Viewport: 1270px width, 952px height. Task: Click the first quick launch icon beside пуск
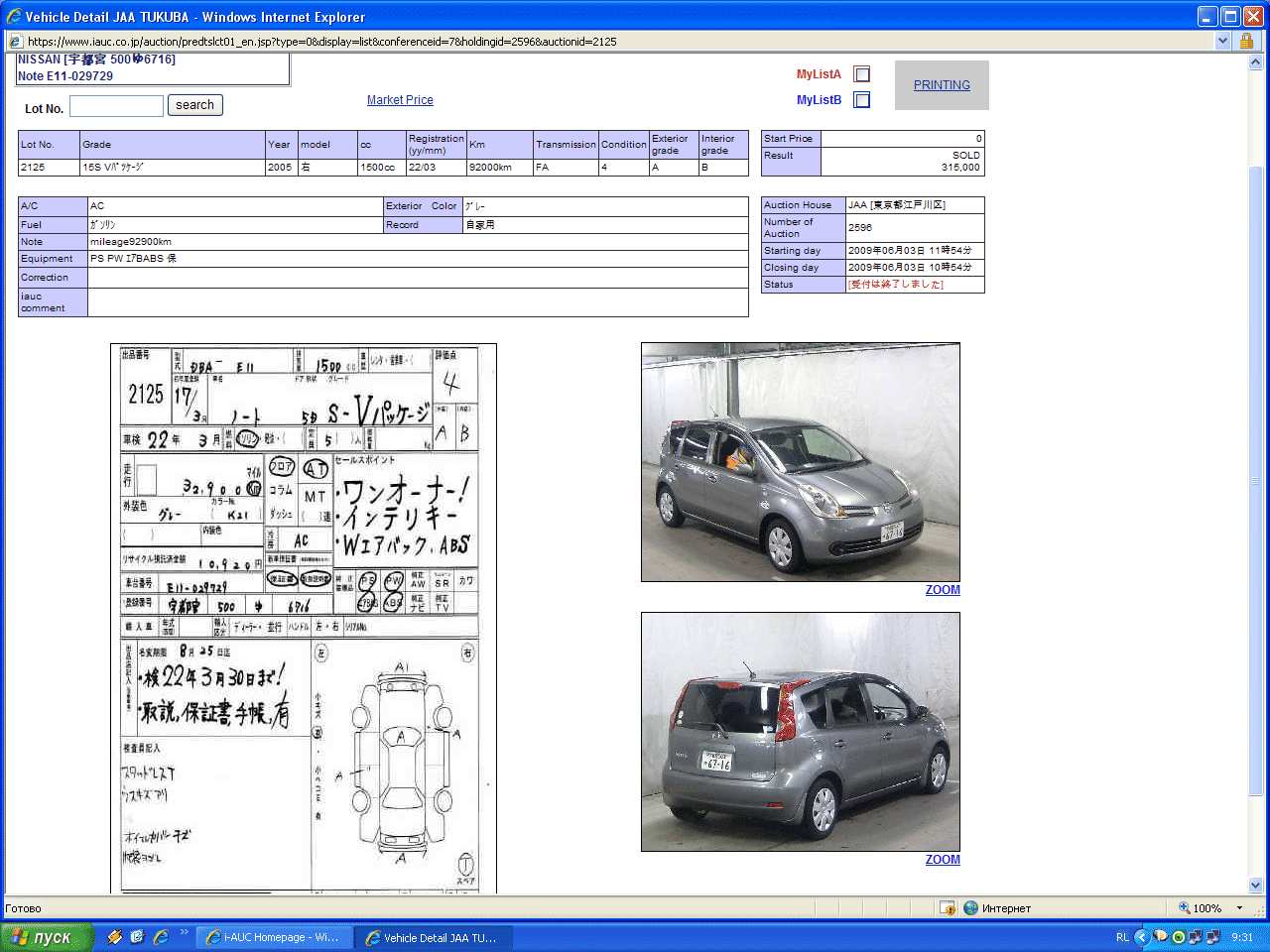coord(115,937)
